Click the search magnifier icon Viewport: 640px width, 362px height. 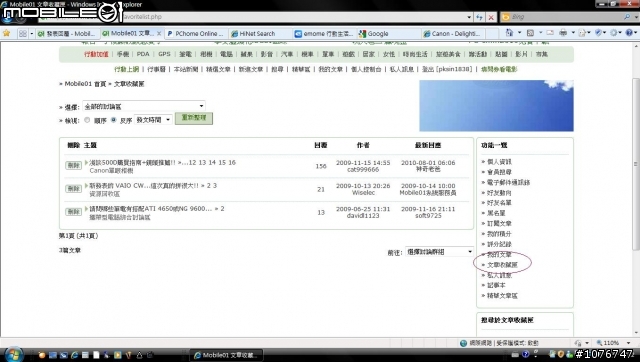tap(627, 17)
